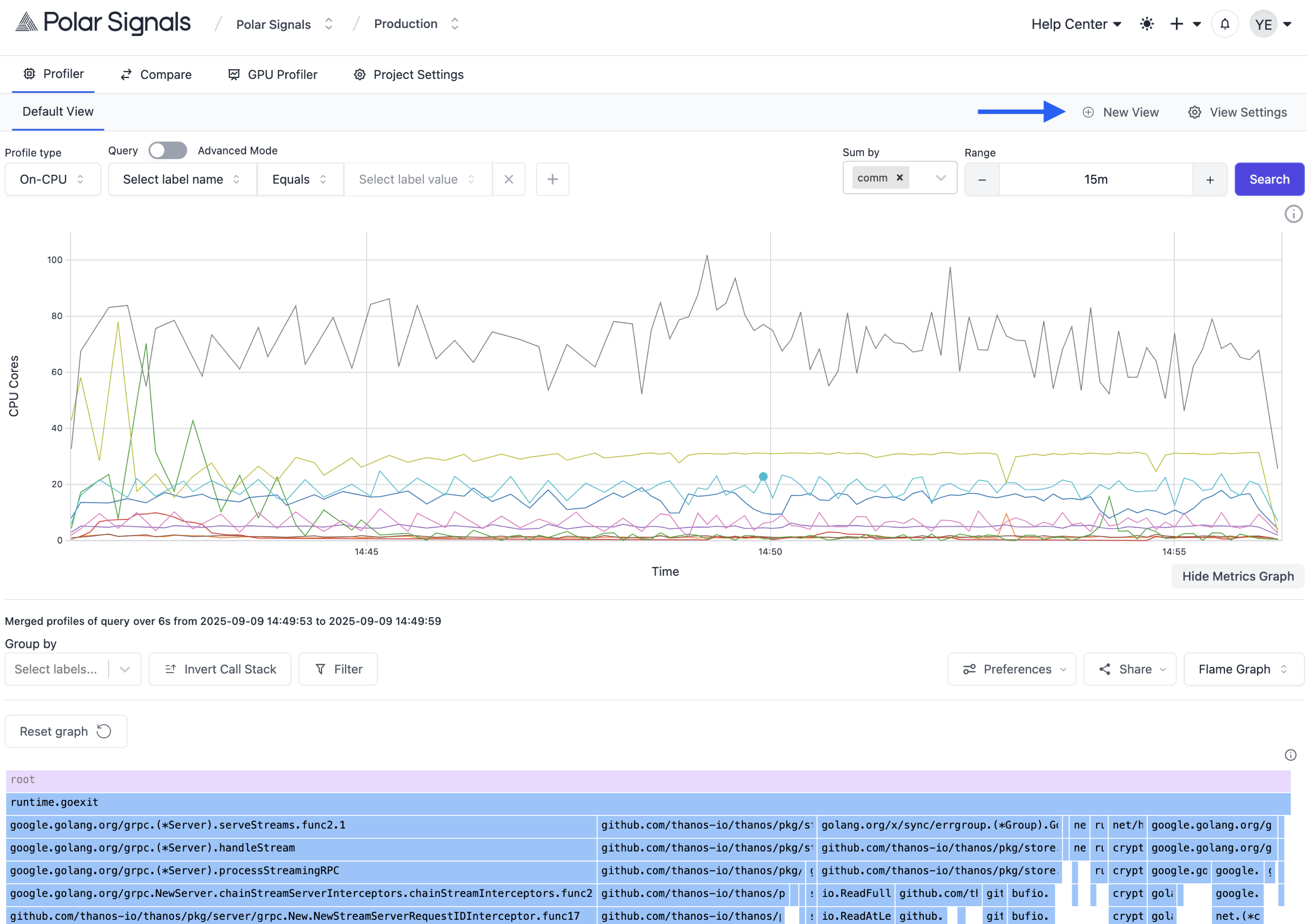Viewport: 1307px width, 924px height.
Task: Open the On-CPU profile type dropdown
Action: click(52, 179)
